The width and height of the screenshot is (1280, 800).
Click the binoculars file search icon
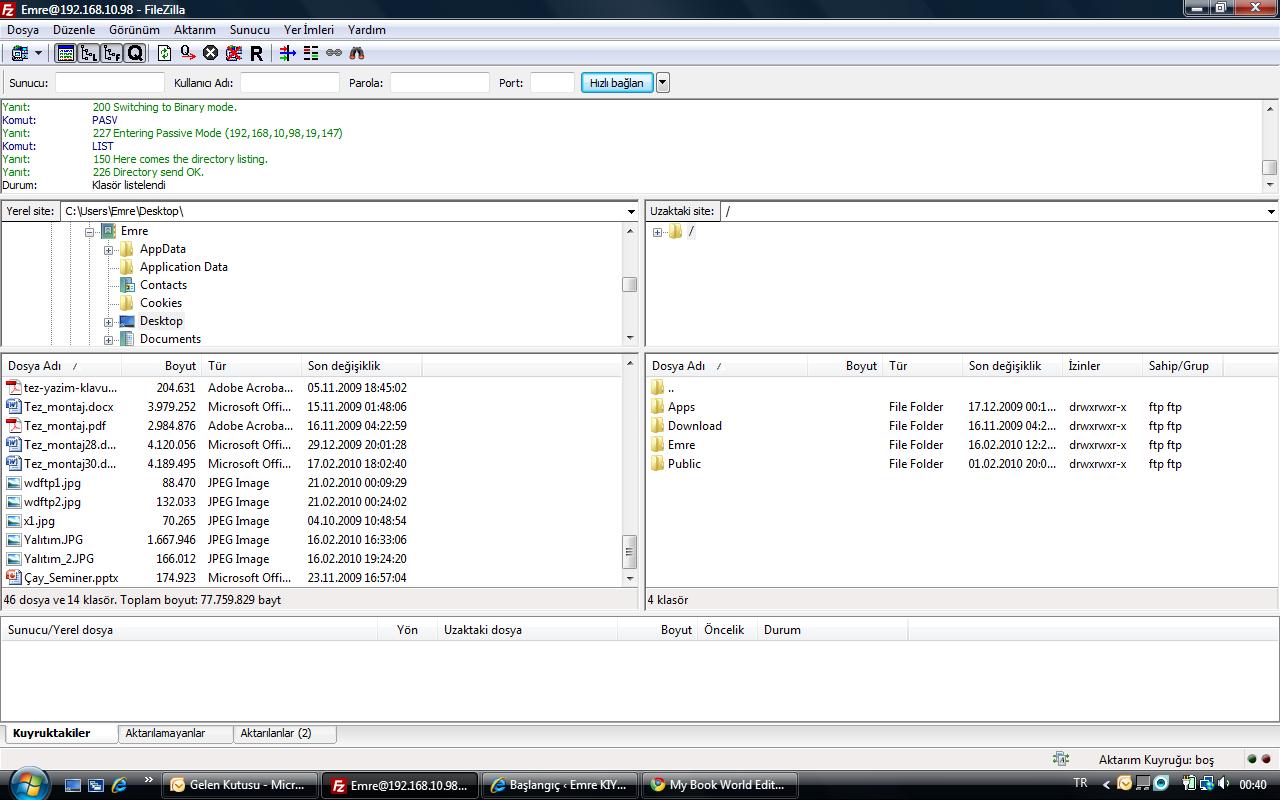pos(357,53)
